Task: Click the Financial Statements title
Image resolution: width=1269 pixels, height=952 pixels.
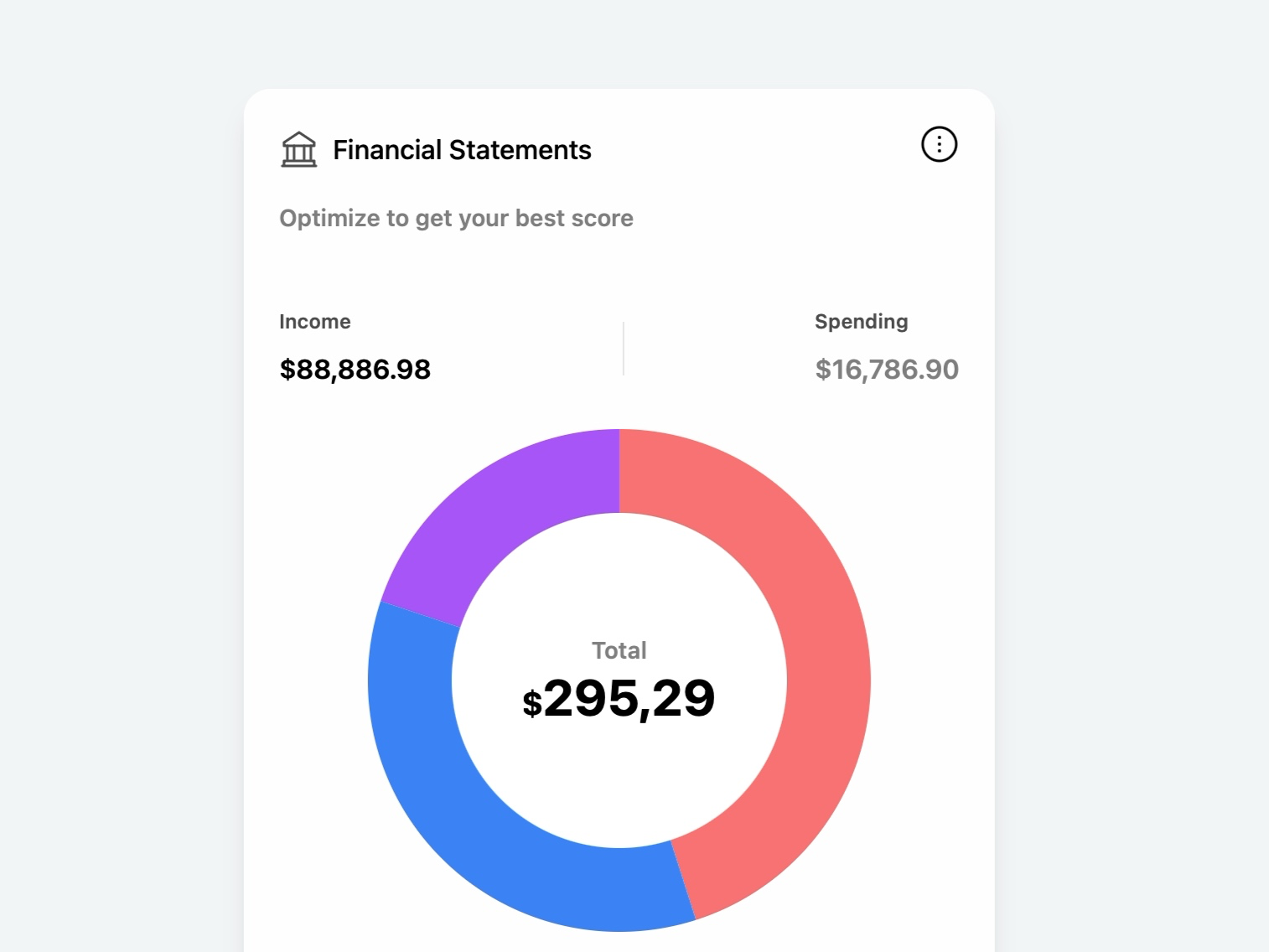Action: [463, 149]
